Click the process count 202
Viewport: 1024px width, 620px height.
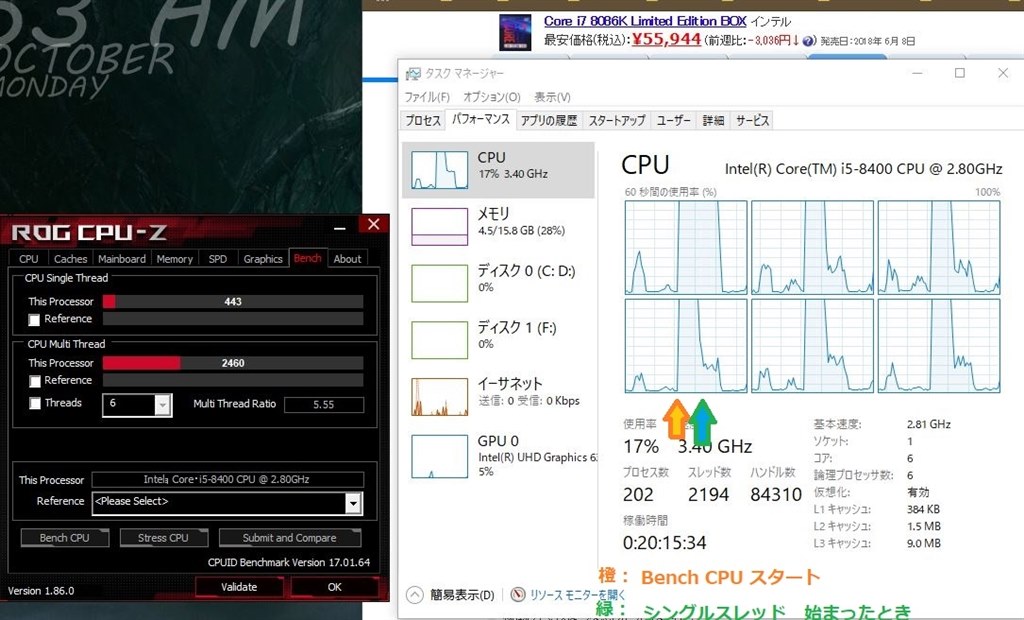pos(638,495)
